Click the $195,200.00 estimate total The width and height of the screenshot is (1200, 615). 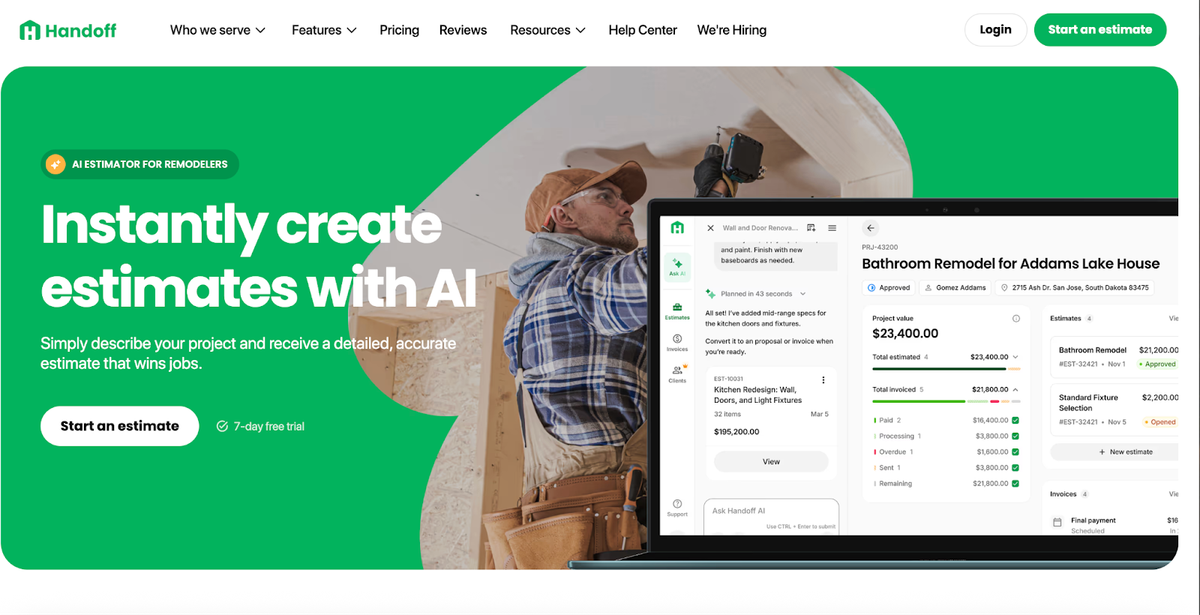click(736, 432)
